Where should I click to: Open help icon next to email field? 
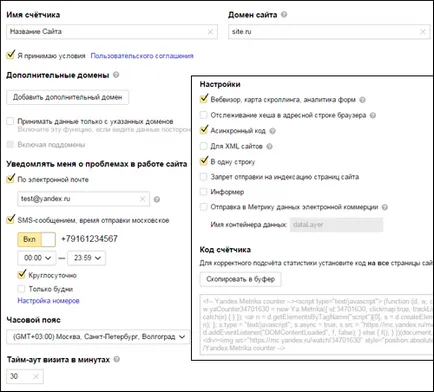157,199
